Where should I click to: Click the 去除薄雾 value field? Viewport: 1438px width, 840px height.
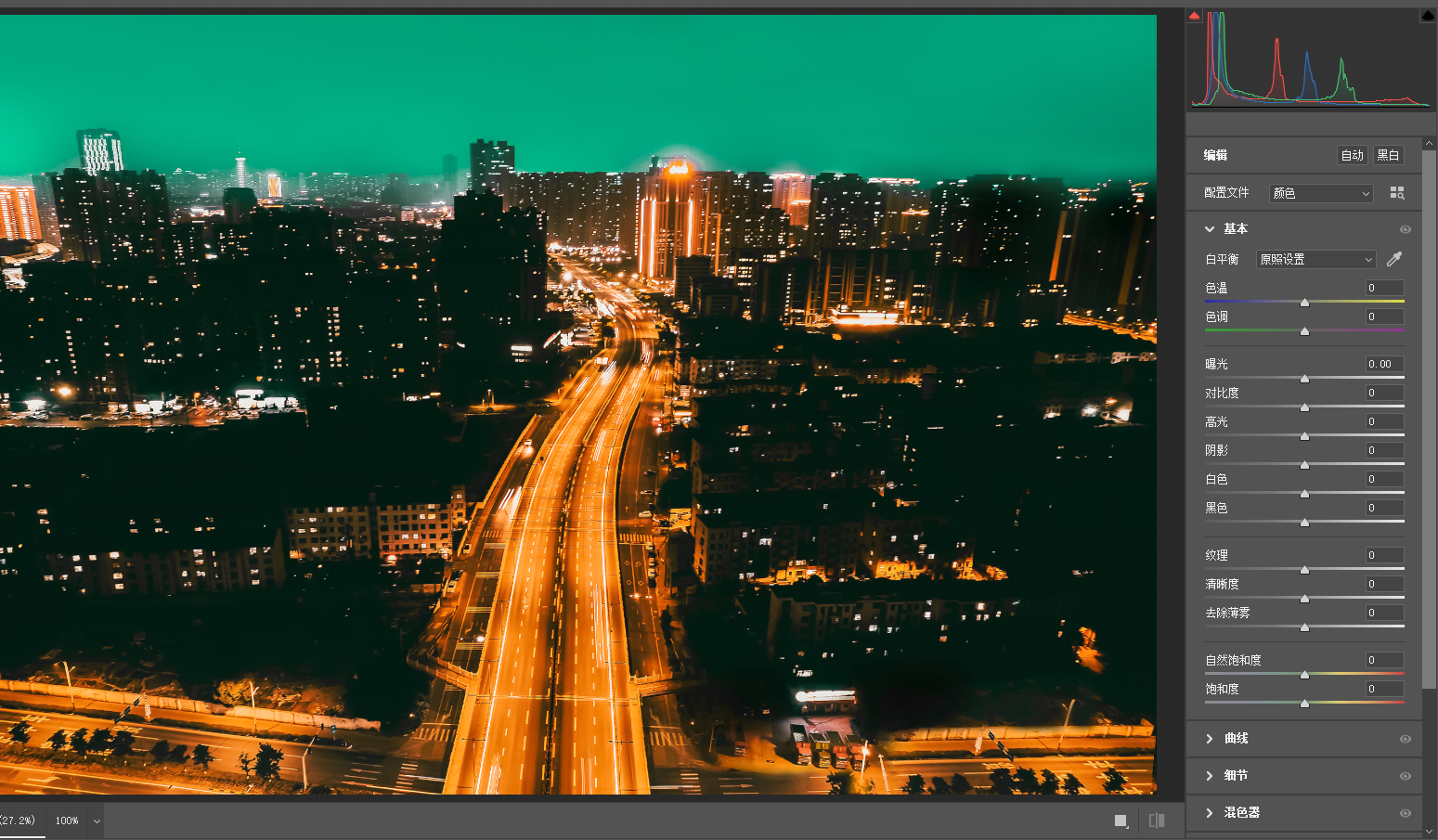[1384, 613]
